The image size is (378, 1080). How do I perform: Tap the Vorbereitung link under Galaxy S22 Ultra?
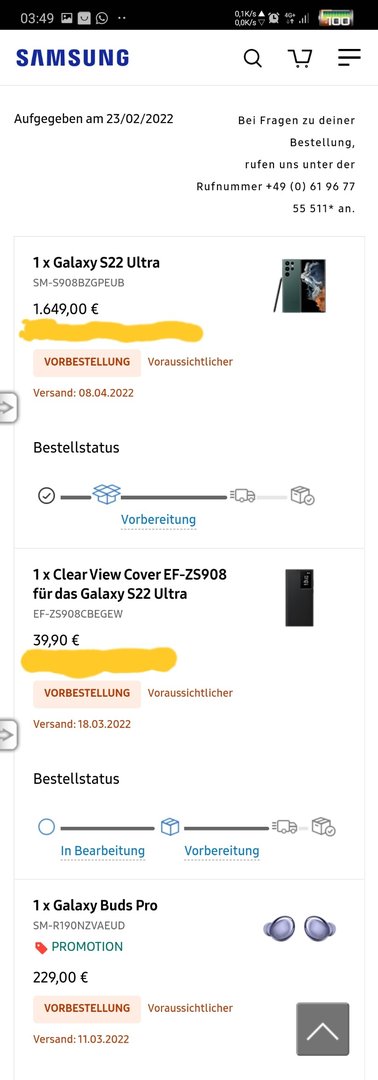[158, 519]
